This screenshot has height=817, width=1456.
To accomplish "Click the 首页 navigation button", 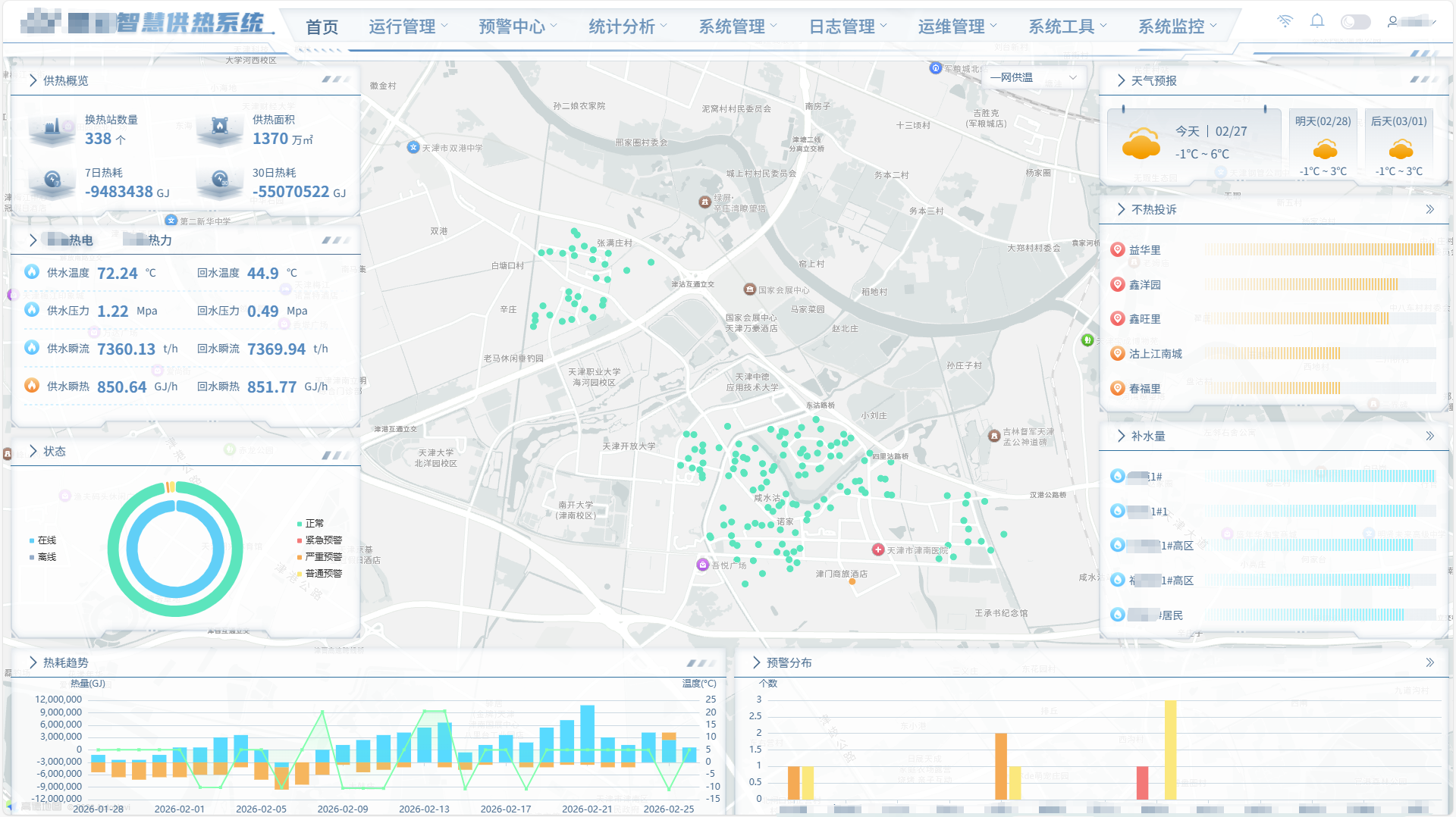I will point(322,25).
